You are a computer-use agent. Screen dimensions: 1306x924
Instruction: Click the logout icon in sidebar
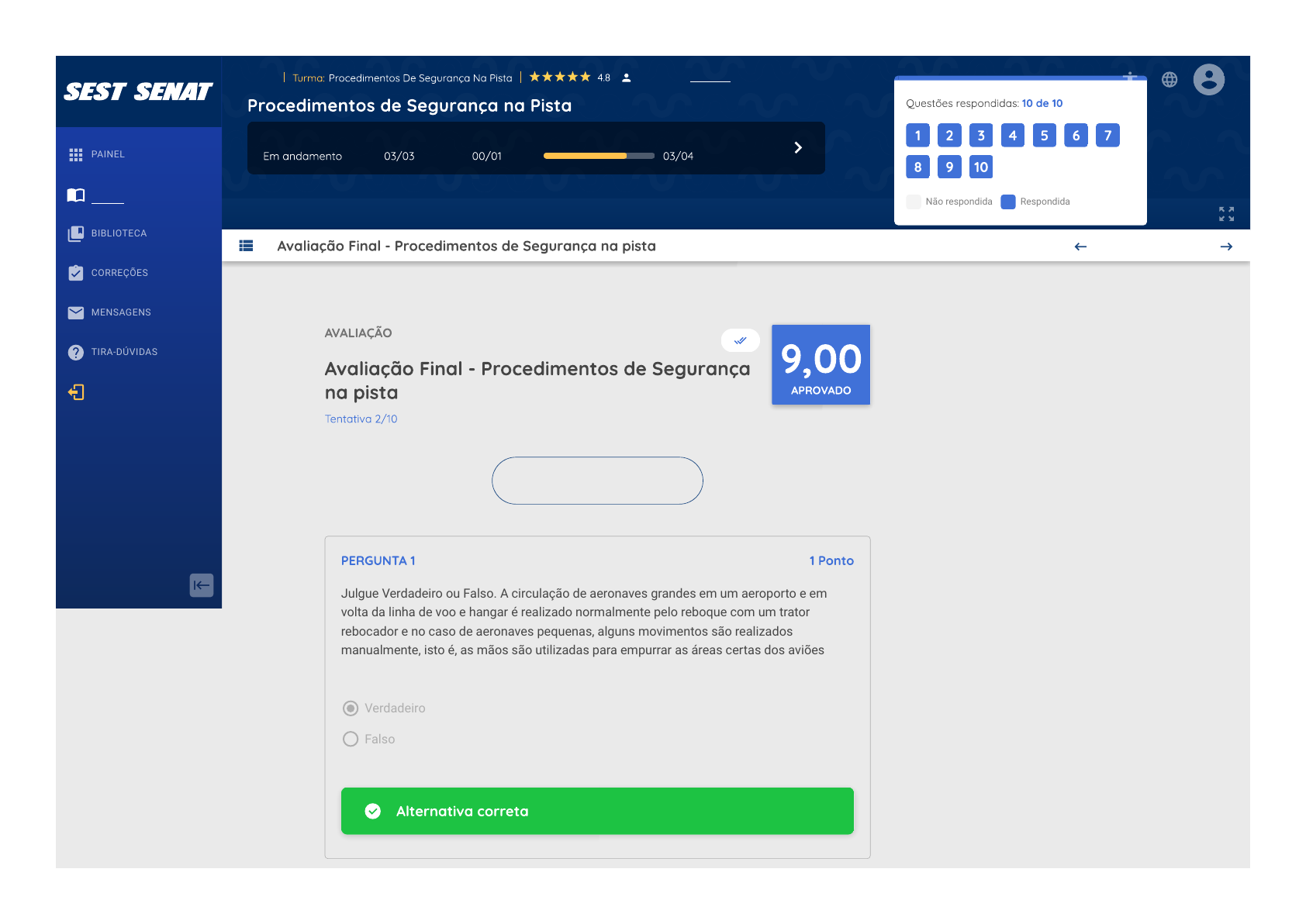(x=76, y=392)
